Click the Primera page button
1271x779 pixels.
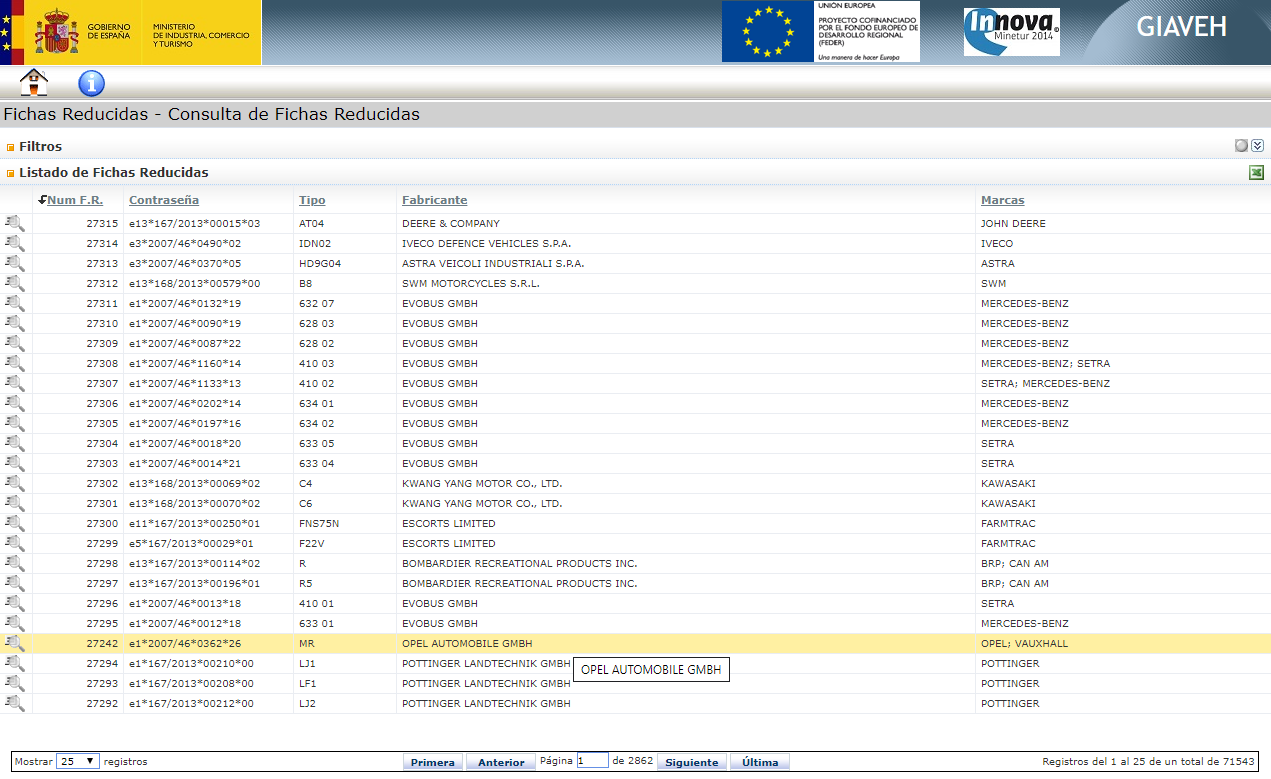tap(432, 762)
